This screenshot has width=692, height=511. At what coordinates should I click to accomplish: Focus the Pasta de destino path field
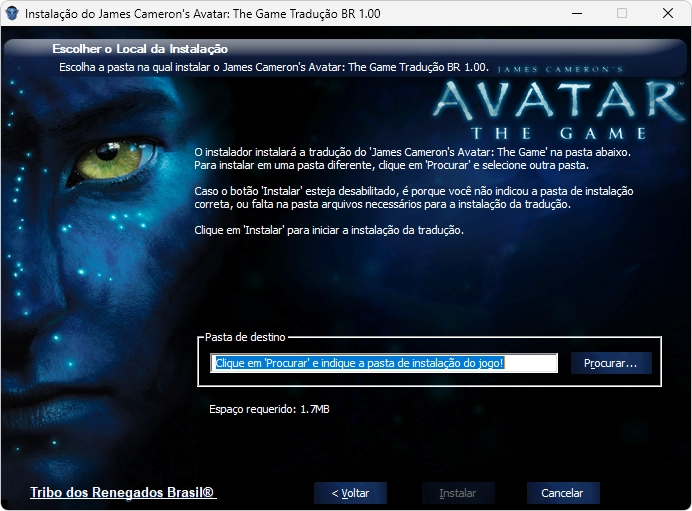pos(384,363)
